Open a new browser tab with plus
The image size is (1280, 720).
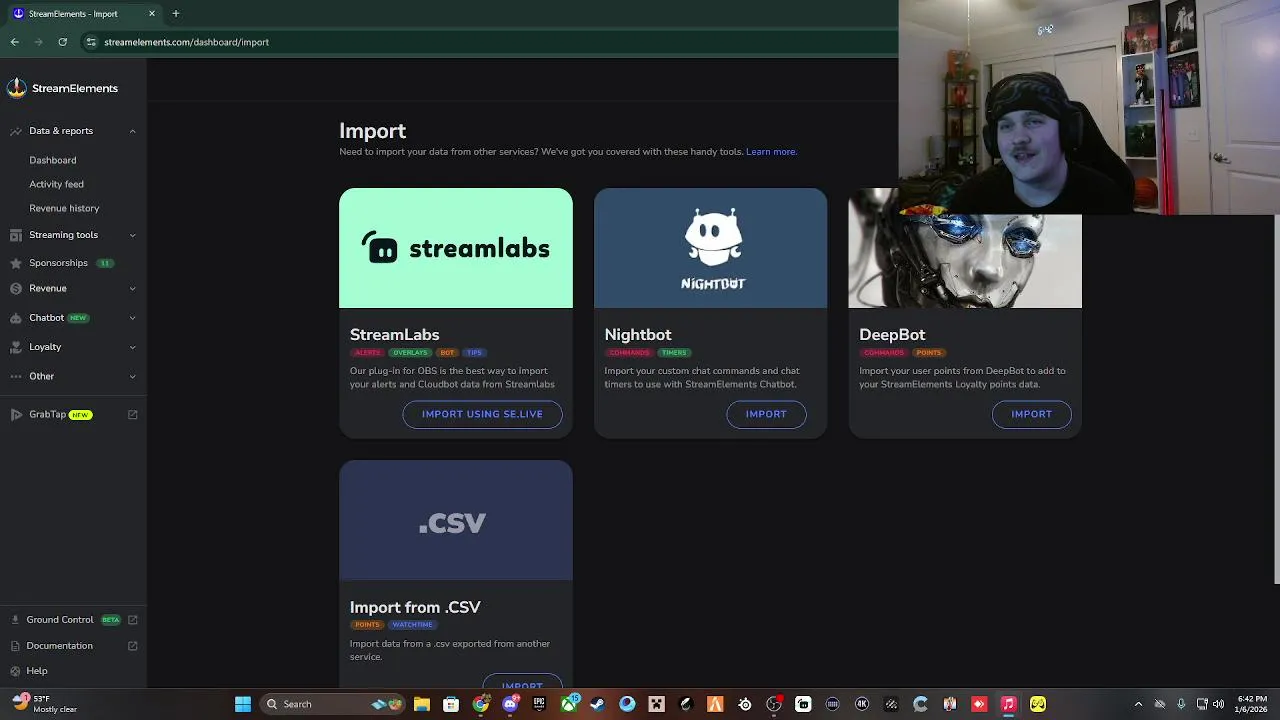click(176, 13)
